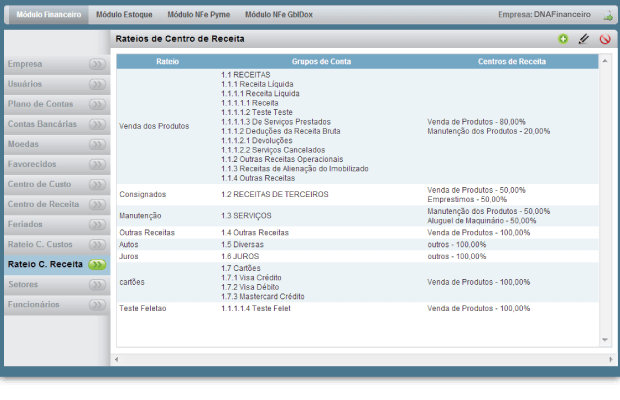The image size is (620, 400).
Task: Click the green add new rateio icon
Action: [x=563, y=39]
